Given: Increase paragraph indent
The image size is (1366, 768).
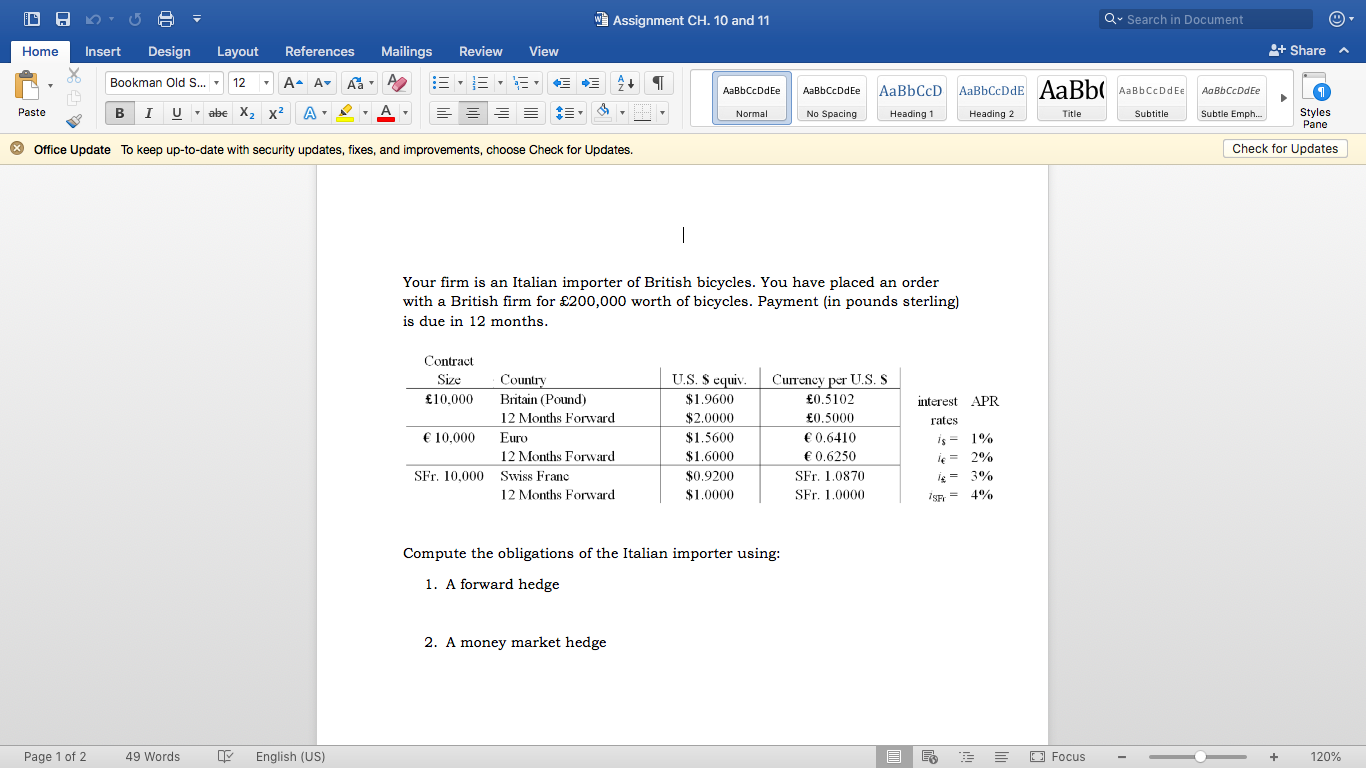Looking at the screenshot, I should point(591,83).
